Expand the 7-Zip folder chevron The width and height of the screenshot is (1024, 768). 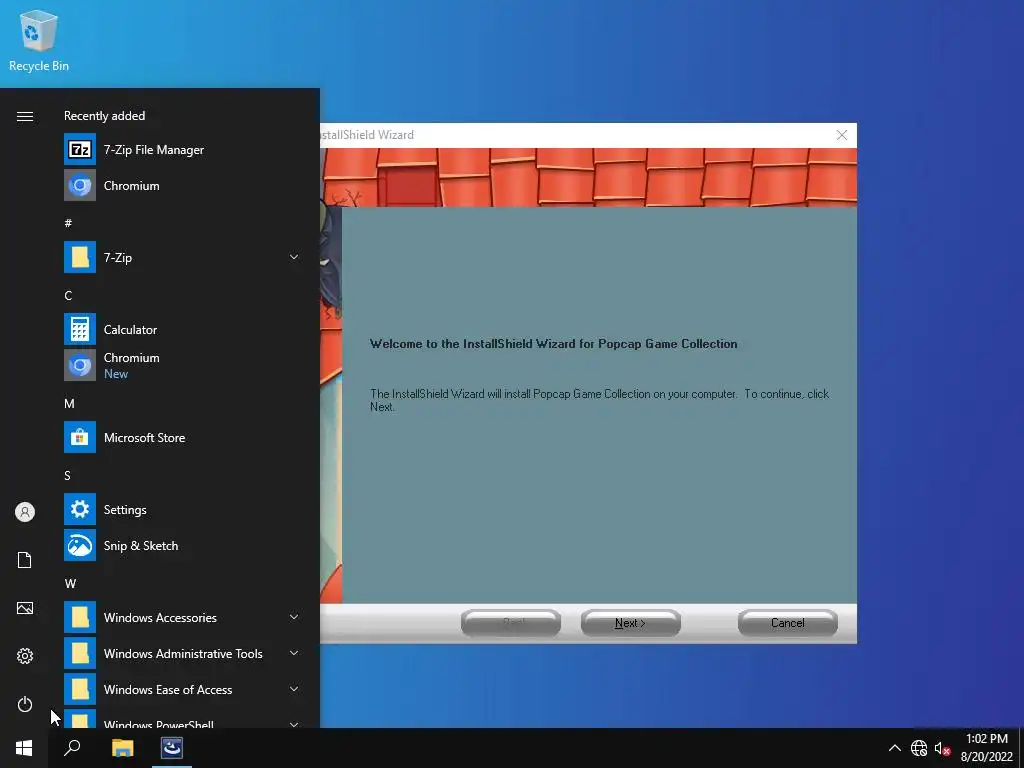(x=294, y=257)
